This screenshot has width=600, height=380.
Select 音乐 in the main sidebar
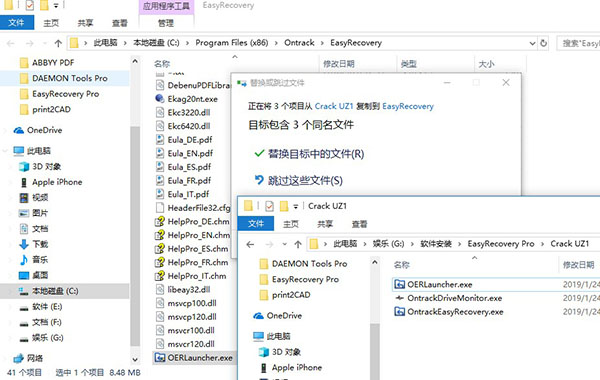40,260
